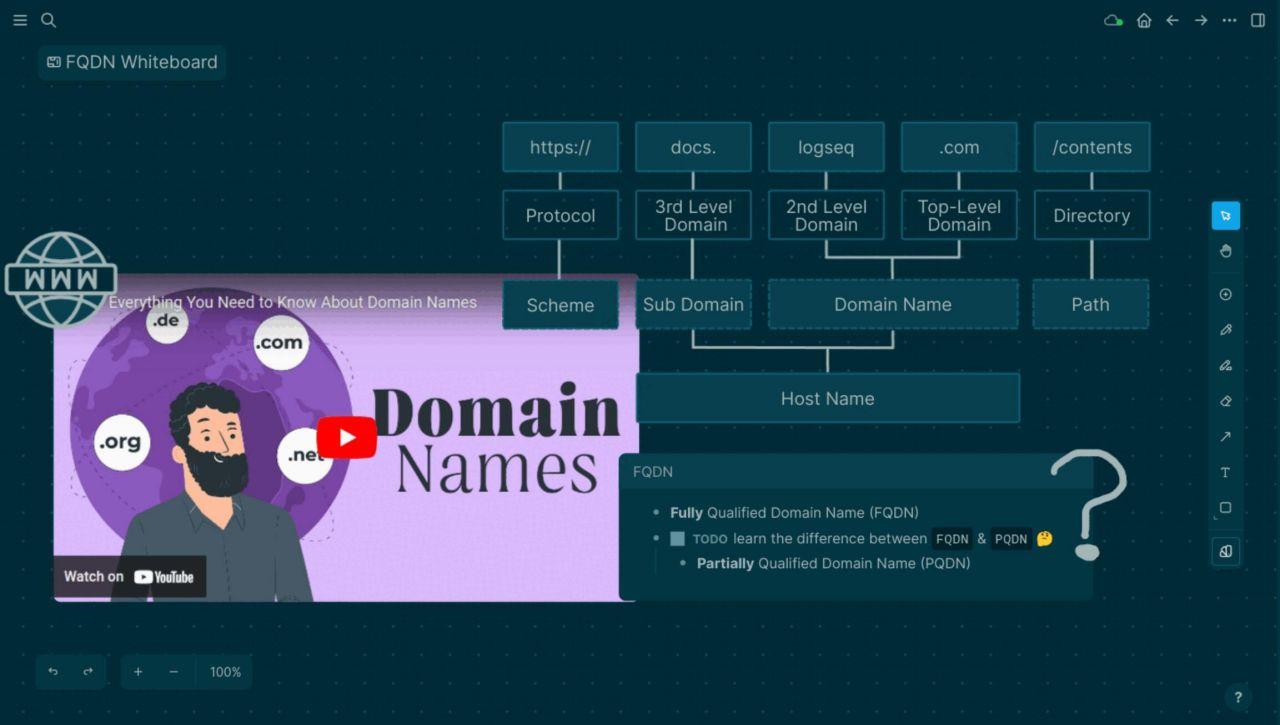The width and height of the screenshot is (1280, 725).
Task: Go to the home page
Action: 1144,20
